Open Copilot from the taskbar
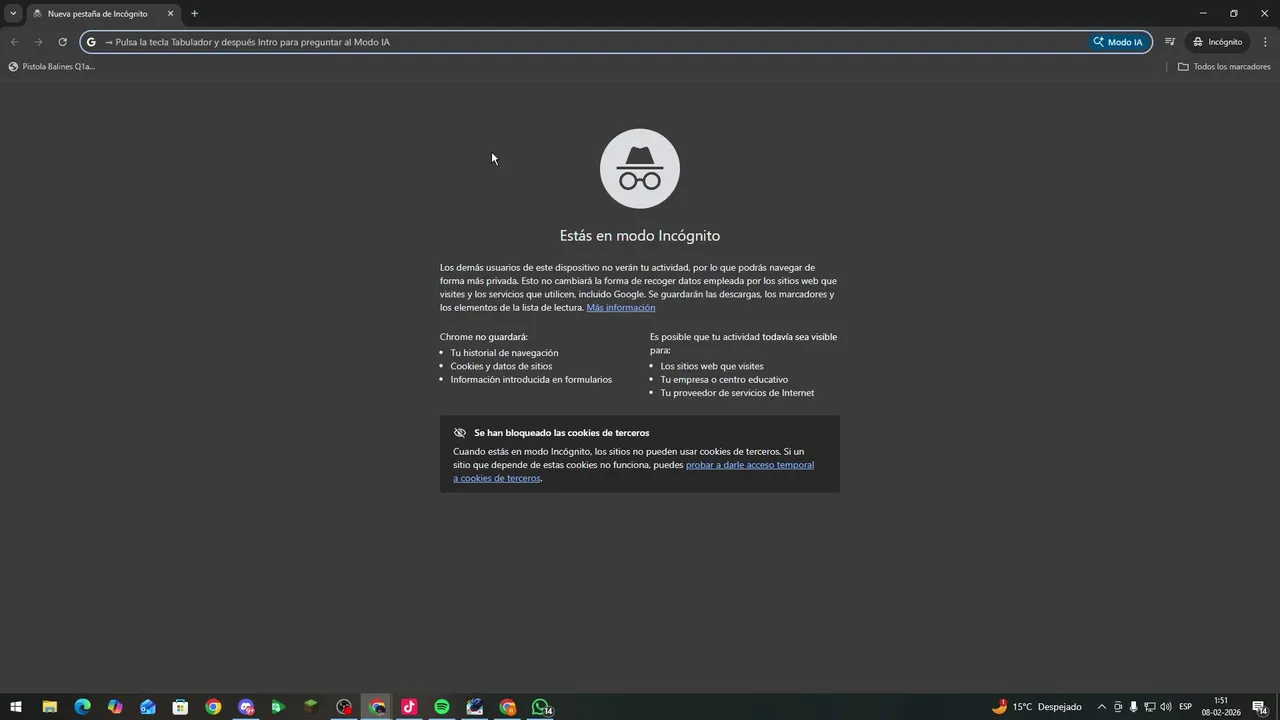 click(x=115, y=707)
